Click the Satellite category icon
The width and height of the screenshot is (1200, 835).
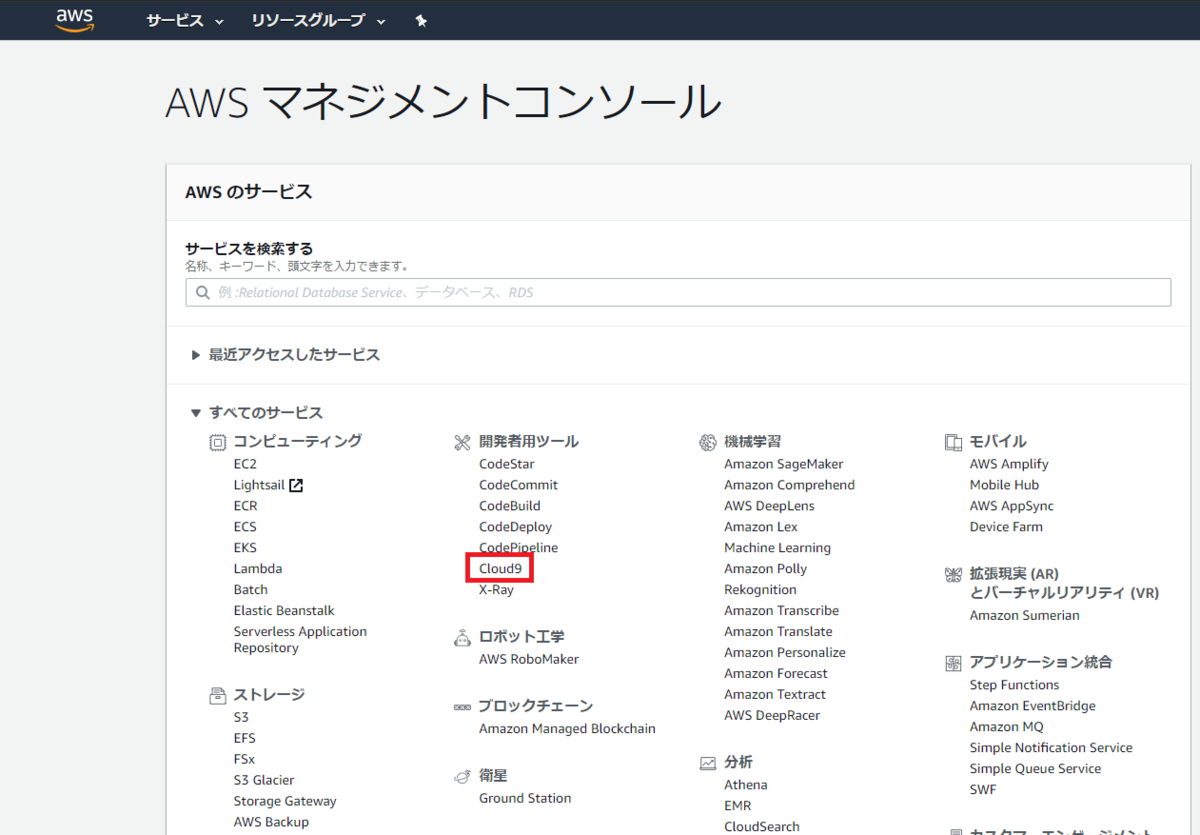click(x=462, y=776)
